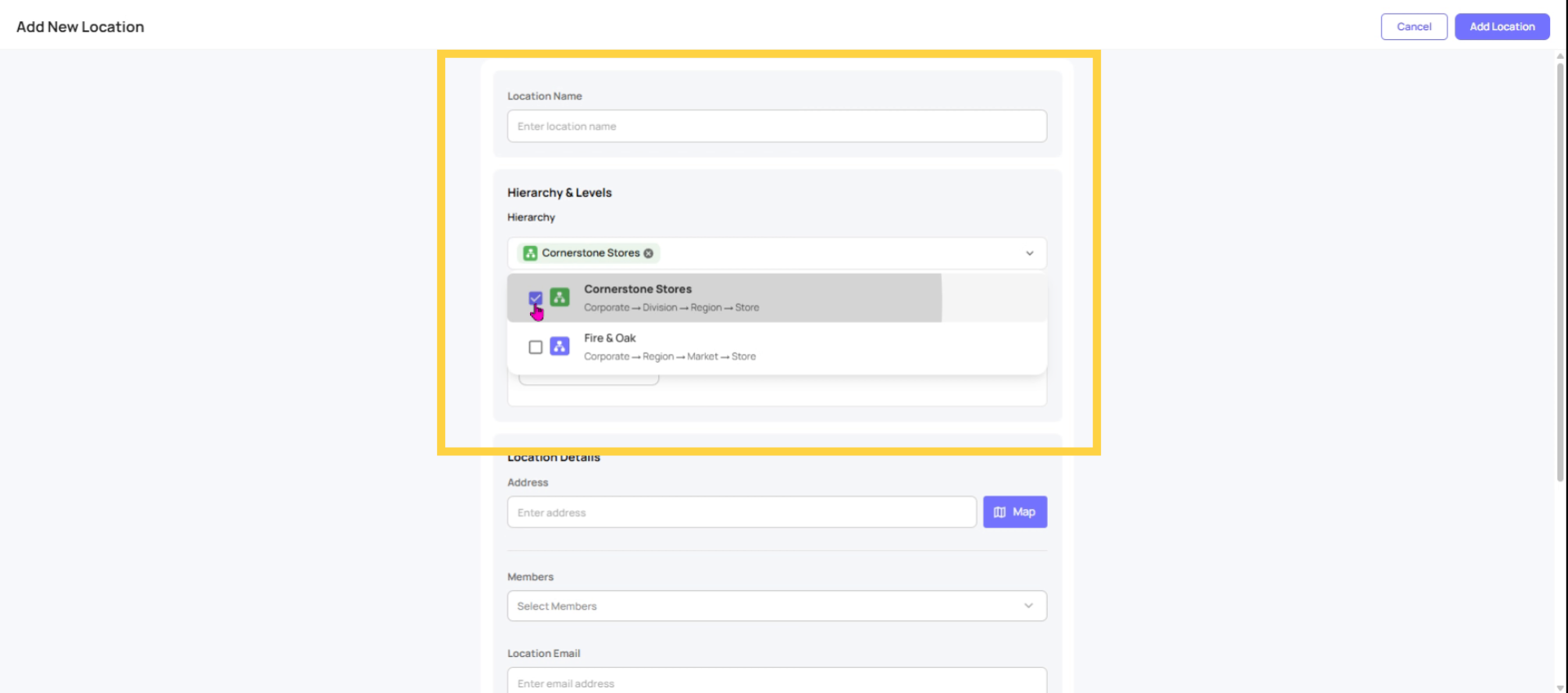Screen dimensions: 1568x693
Task: Click the Add Location button
Action: [x=1502, y=26]
